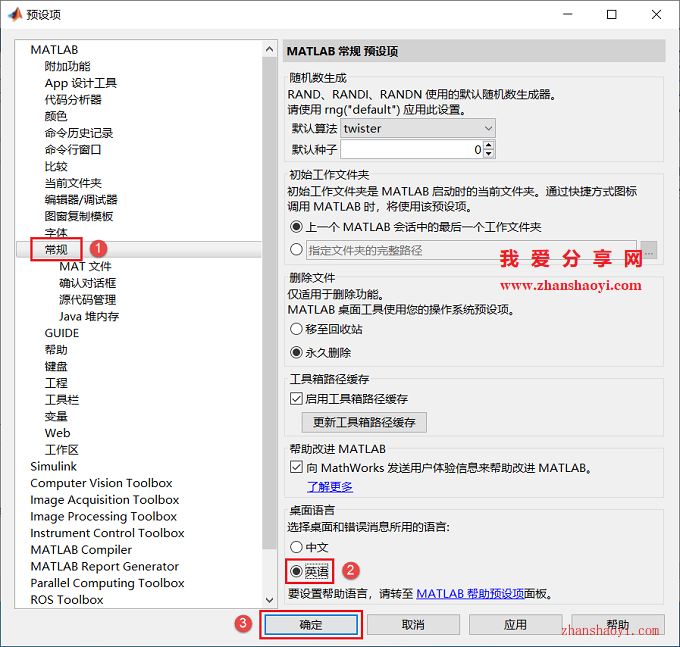This screenshot has height=647, width=680.
Task: Open Simulink preferences
Action: tap(53, 466)
